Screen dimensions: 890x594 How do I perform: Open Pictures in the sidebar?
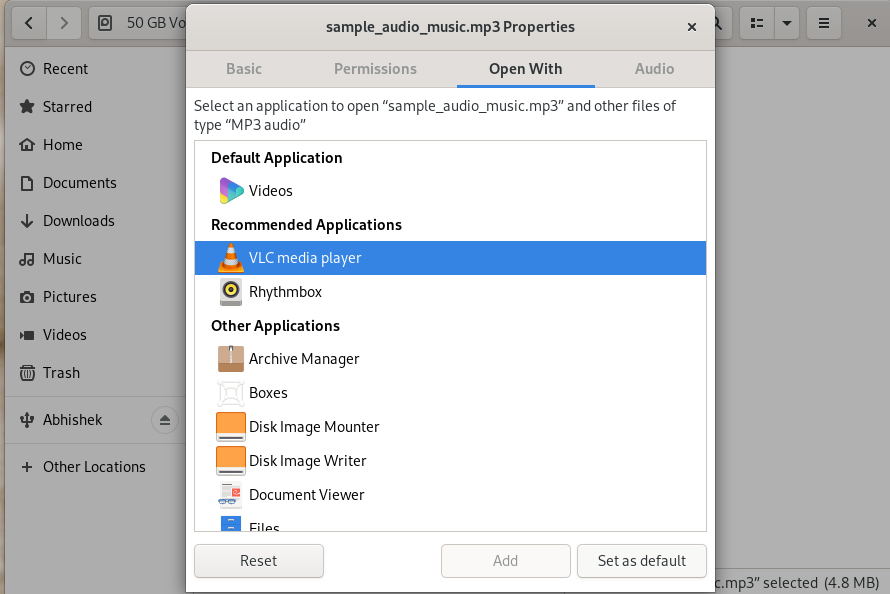pyautogui.click(x=95, y=297)
